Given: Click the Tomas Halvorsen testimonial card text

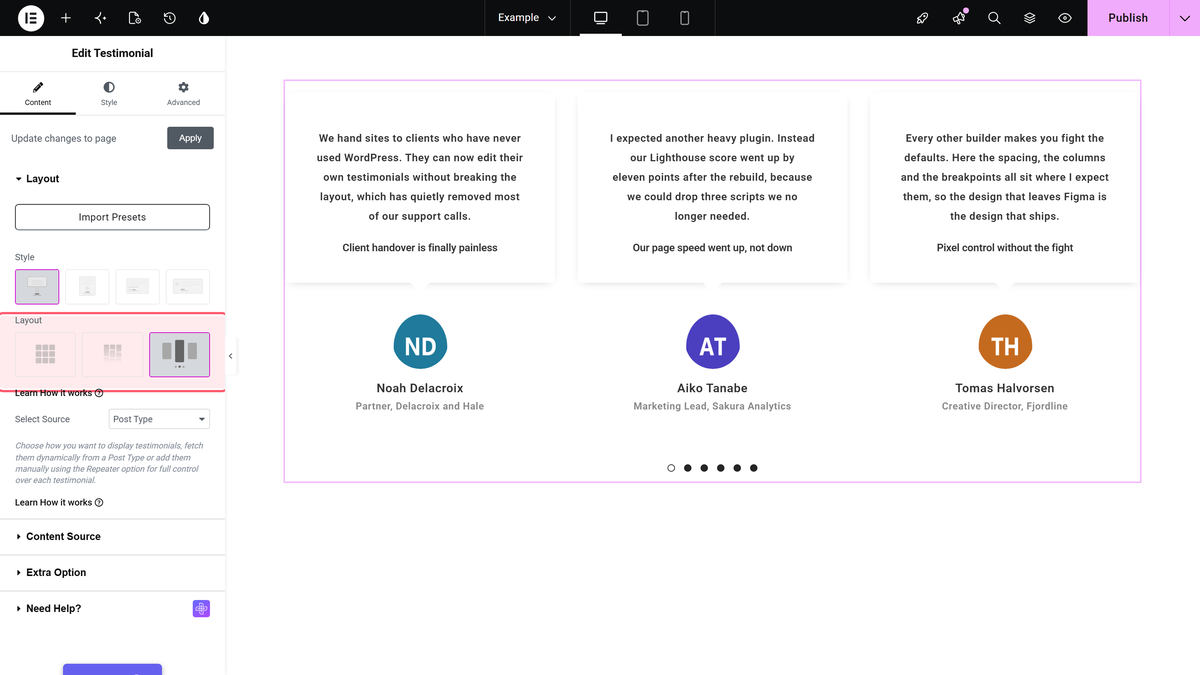Looking at the screenshot, I should (x=1005, y=177).
